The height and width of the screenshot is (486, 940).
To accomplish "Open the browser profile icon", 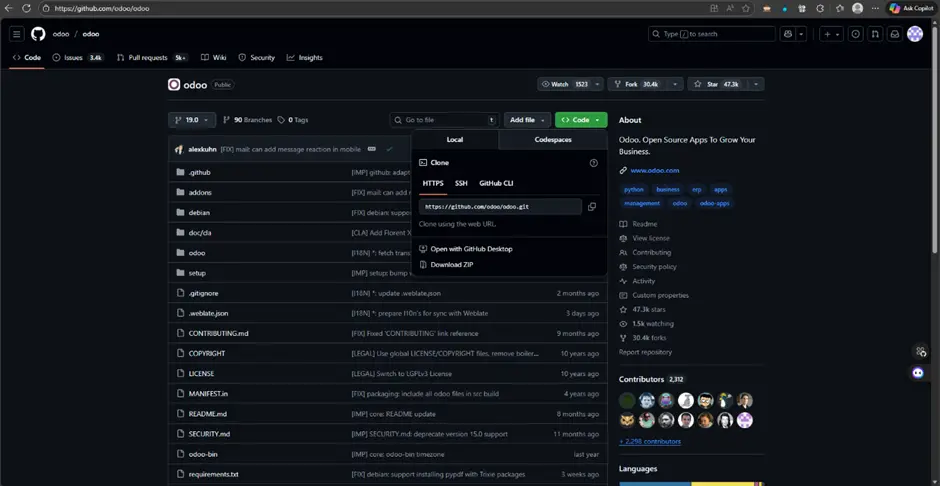I will point(858,8).
